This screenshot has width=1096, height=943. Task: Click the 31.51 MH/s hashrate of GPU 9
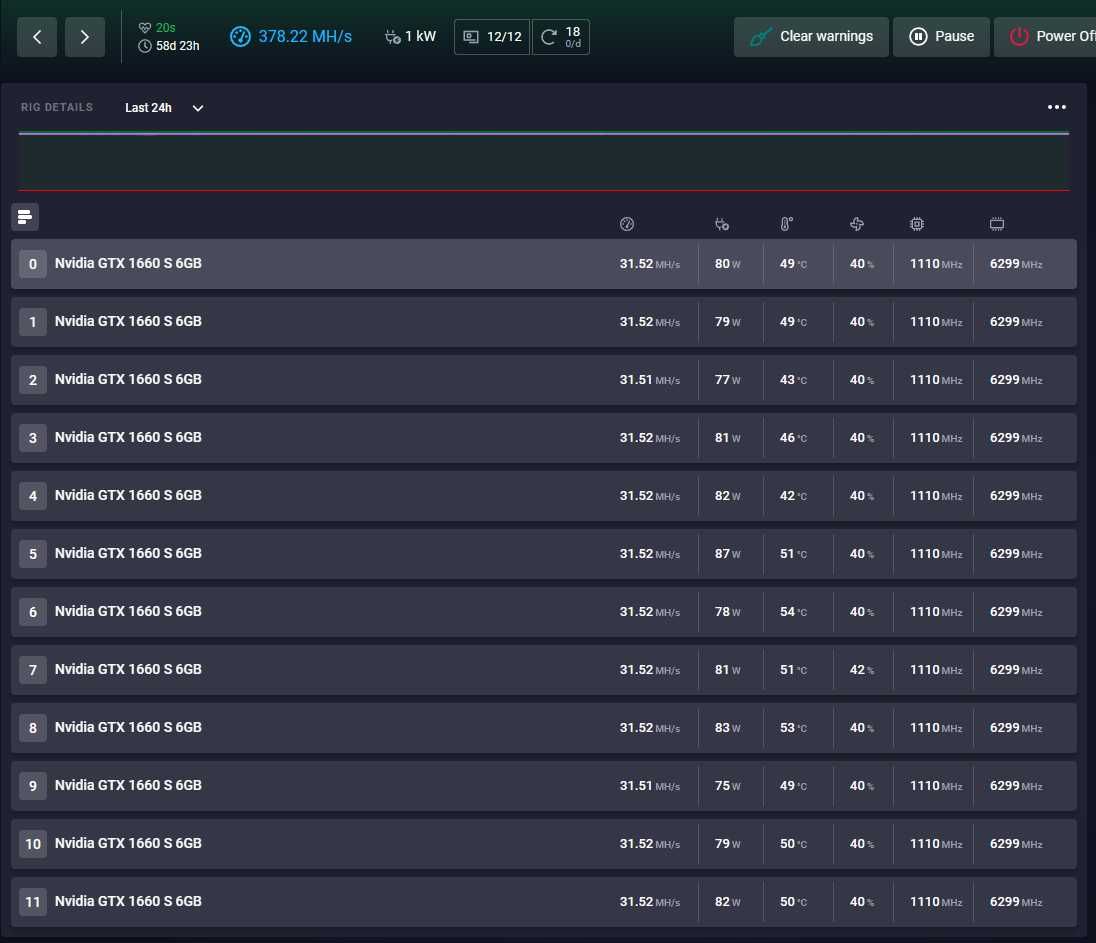(649, 786)
